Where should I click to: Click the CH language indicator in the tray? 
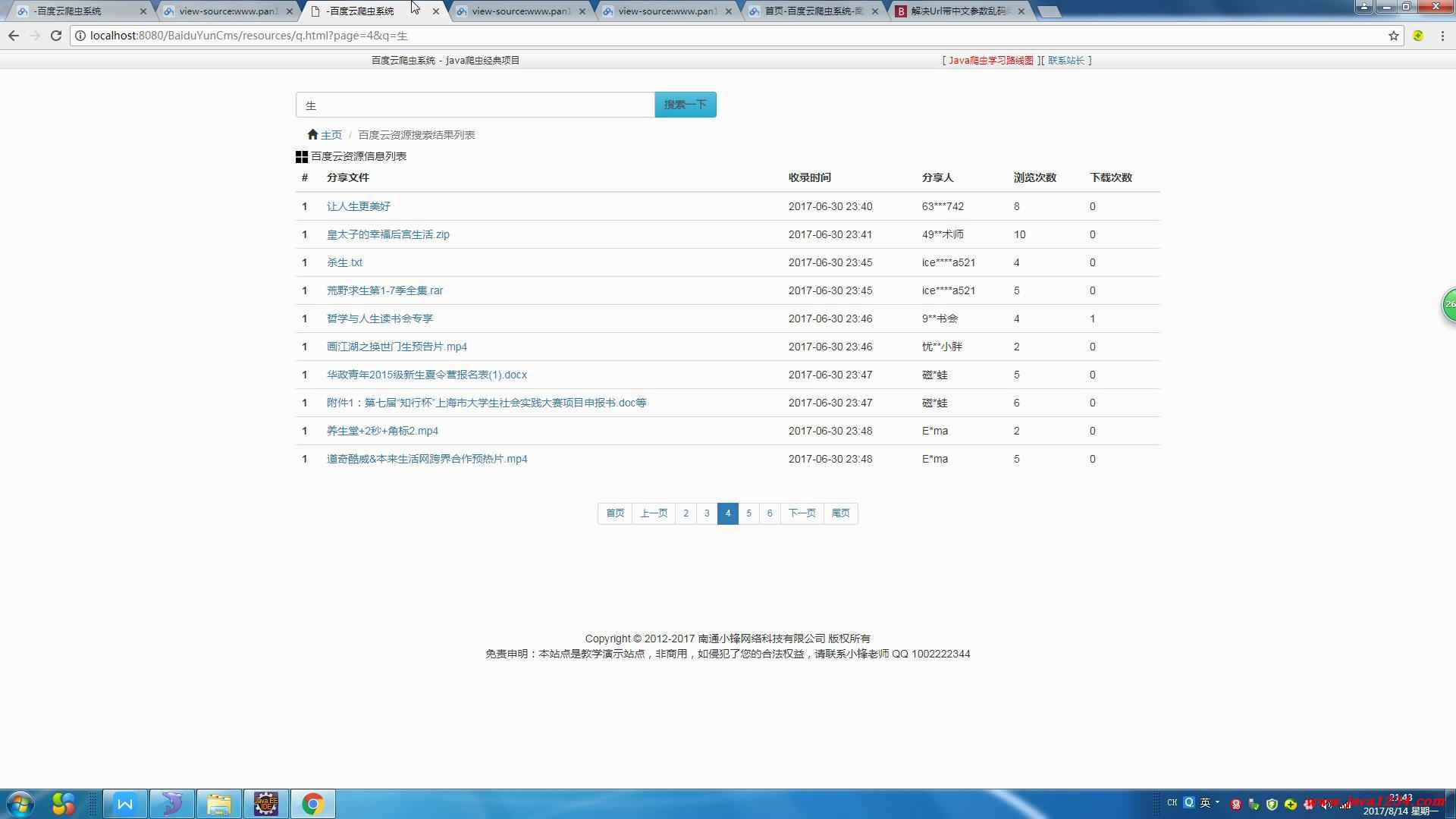pos(1172,802)
